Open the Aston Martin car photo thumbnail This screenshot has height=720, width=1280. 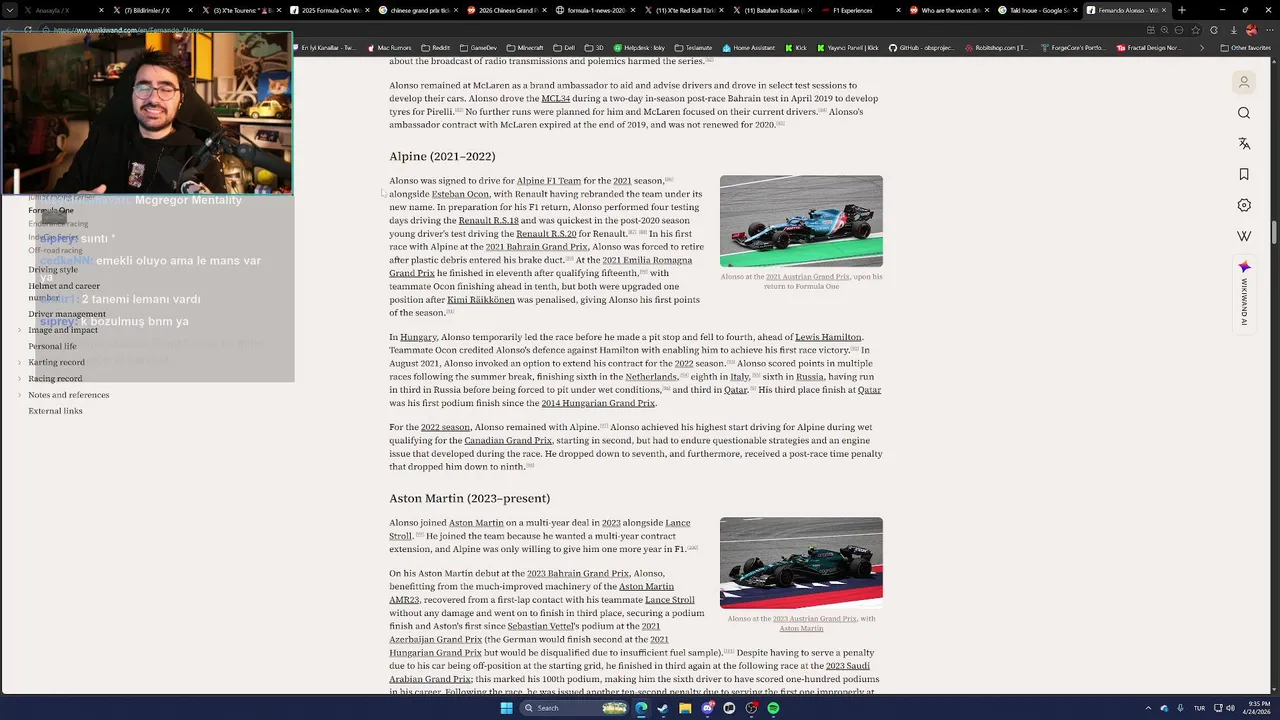coord(801,563)
